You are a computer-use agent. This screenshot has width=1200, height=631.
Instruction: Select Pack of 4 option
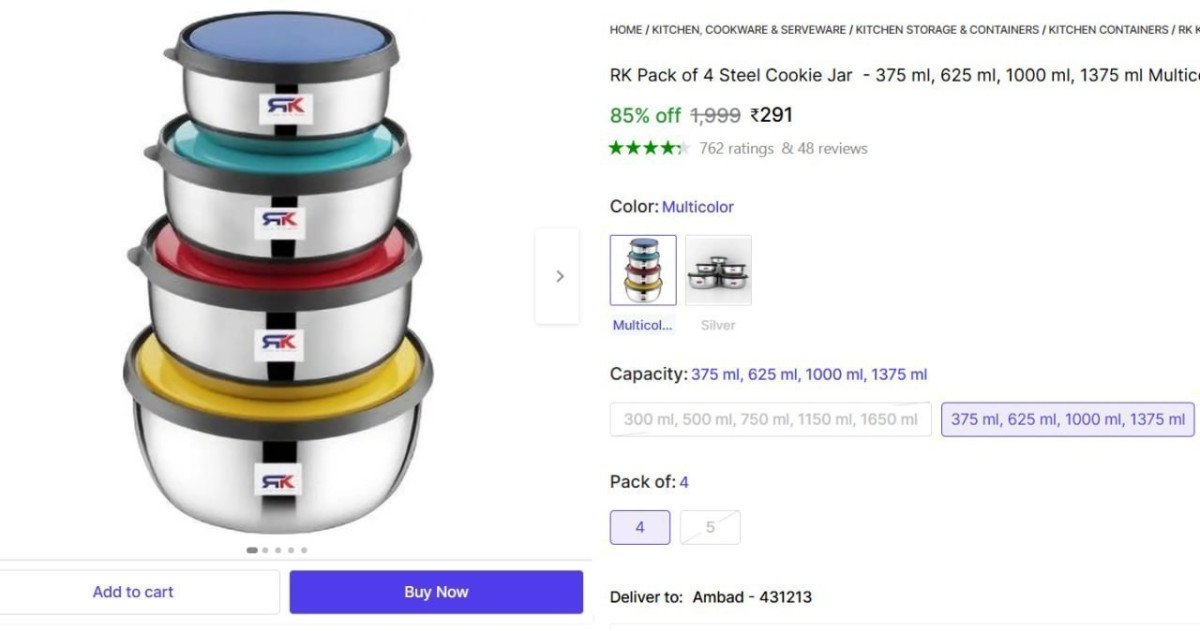click(x=639, y=527)
